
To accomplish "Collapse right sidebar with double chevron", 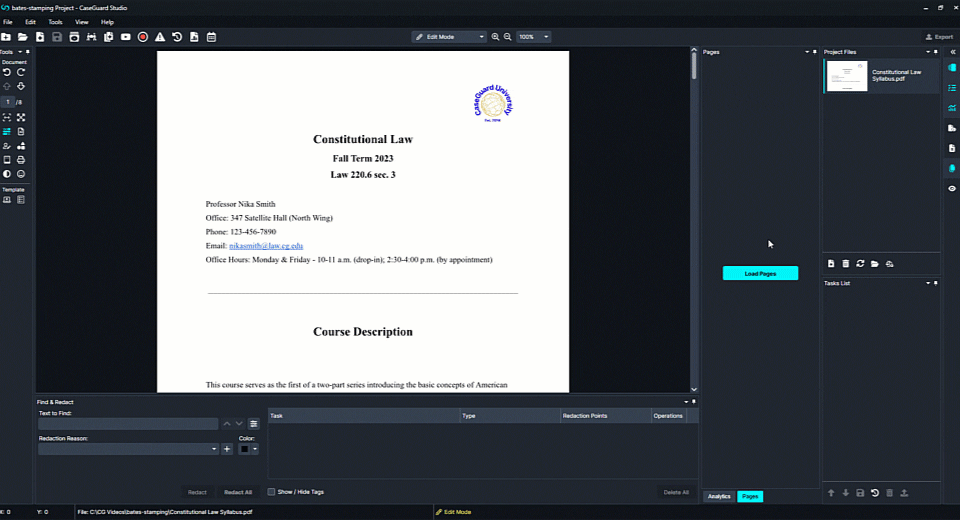I will (x=953, y=52).
